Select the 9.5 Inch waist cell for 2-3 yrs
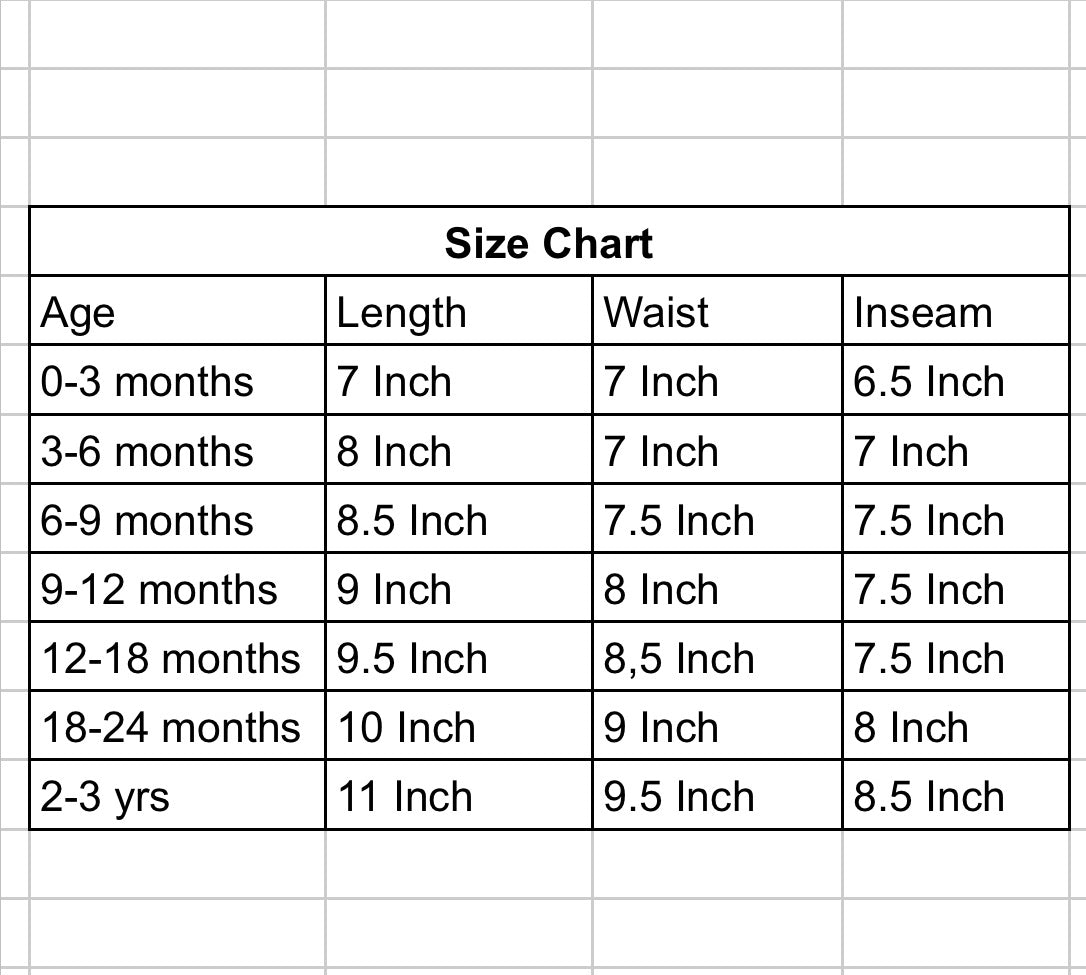Viewport: 1086px width, 975px height. pos(717,794)
